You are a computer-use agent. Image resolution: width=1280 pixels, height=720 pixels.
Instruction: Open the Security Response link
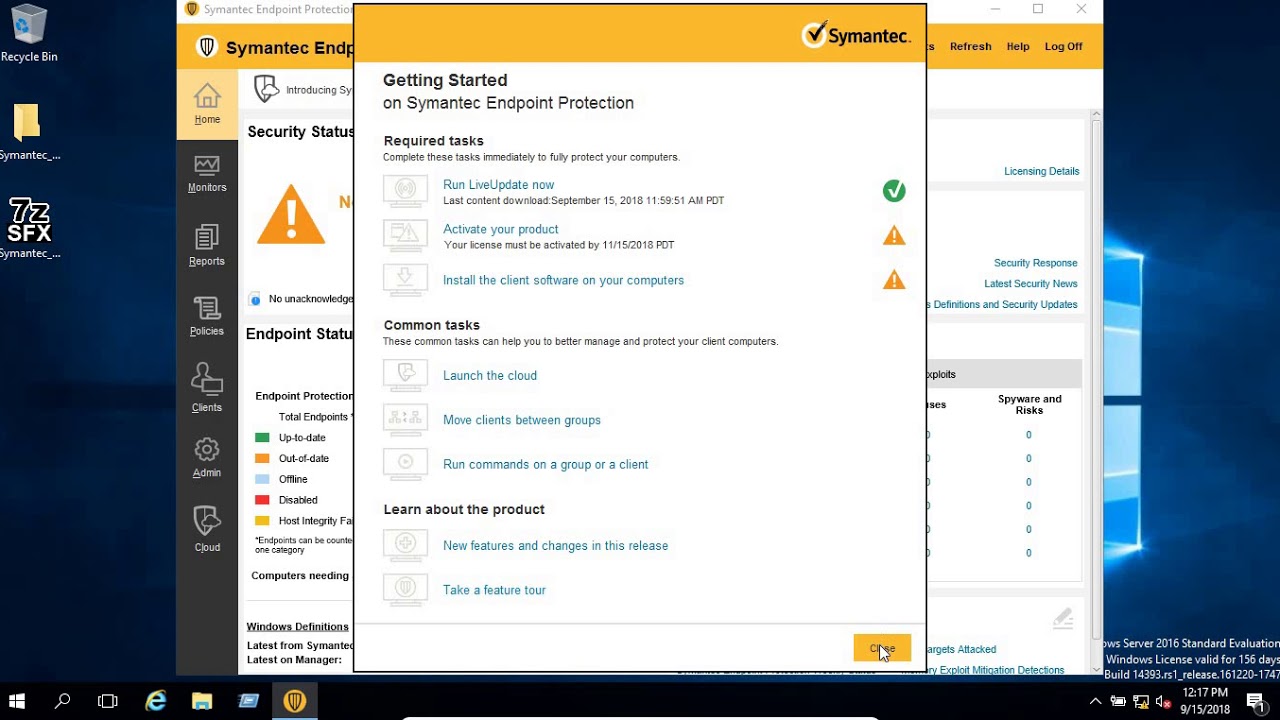pyautogui.click(x=1035, y=263)
